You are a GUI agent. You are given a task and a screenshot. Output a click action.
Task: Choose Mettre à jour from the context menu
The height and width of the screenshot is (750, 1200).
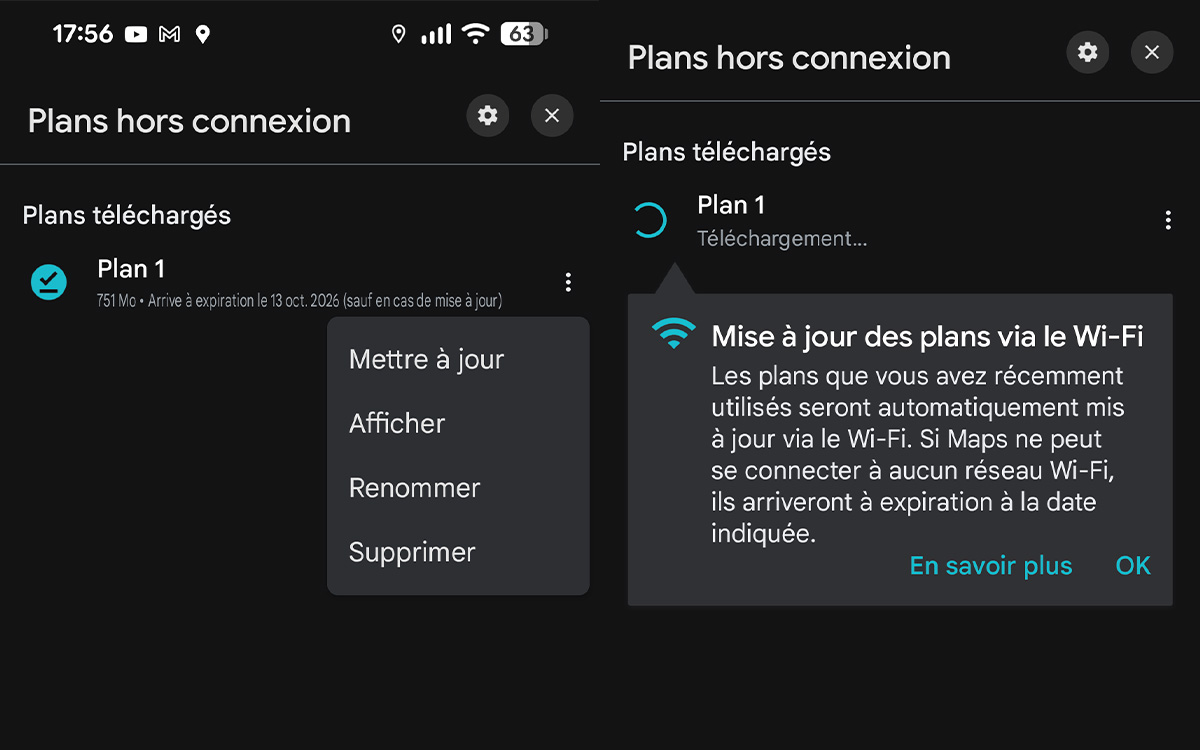tap(426, 360)
